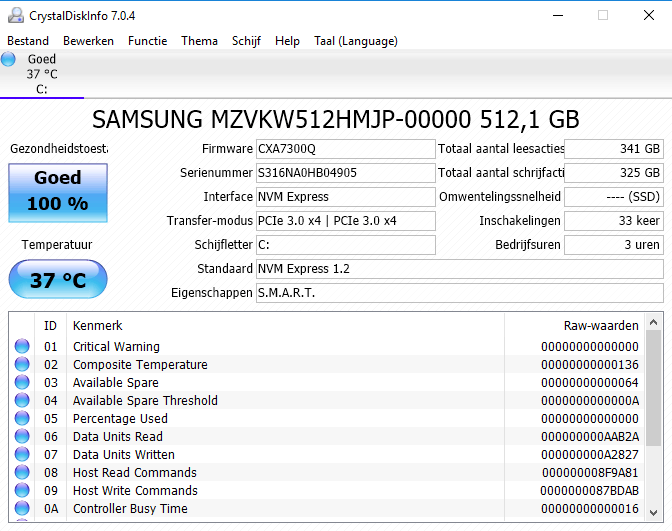Click status orb of Available Spare Threshold row

pos(22,400)
